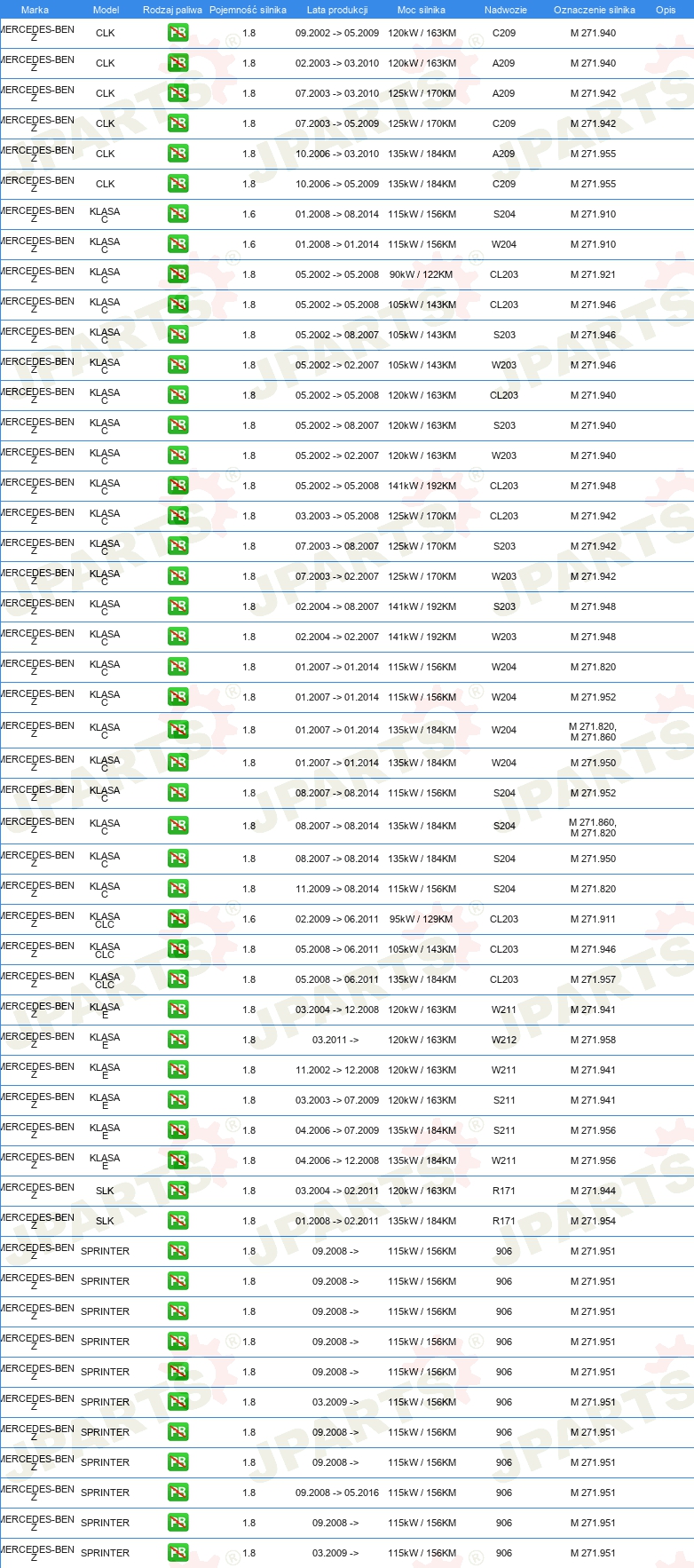This screenshot has width=694, height=1568.
Task: Click the Nadwozie column header
Action: click(x=506, y=10)
